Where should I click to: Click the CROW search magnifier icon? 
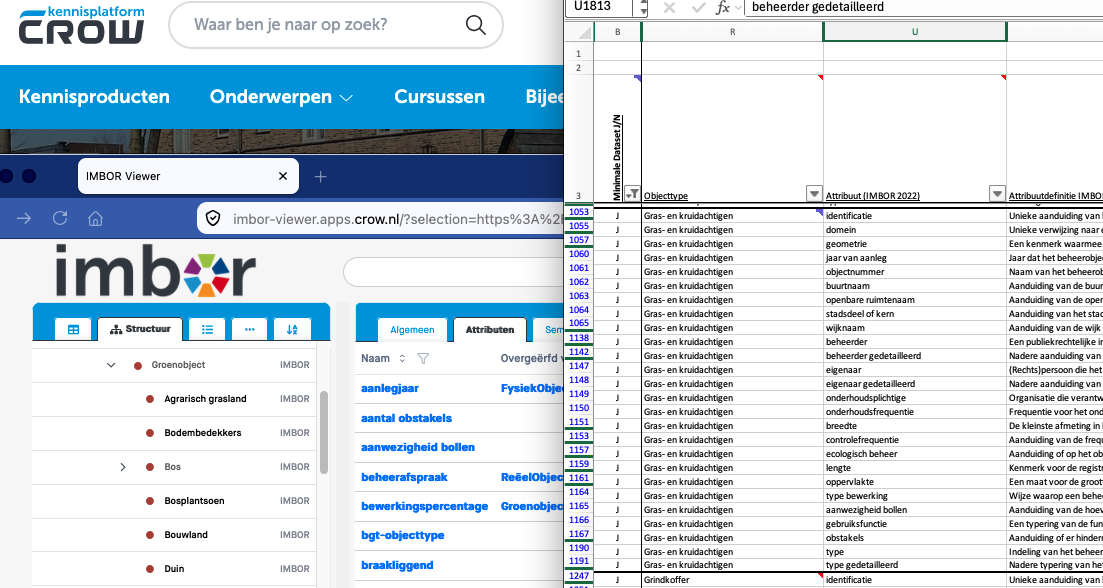pyautogui.click(x=476, y=26)
